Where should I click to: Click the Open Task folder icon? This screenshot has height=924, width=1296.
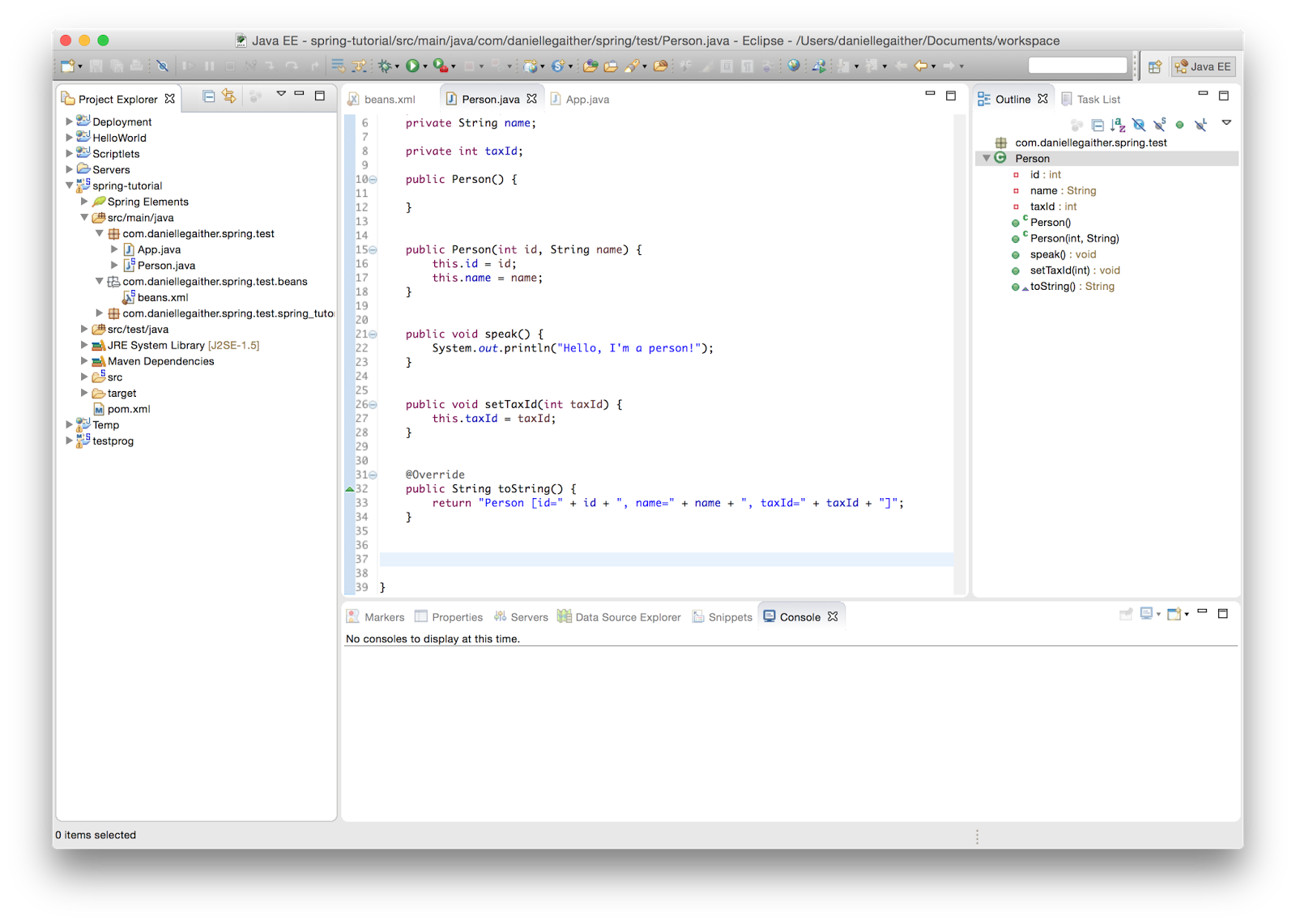tap(611, 66)
